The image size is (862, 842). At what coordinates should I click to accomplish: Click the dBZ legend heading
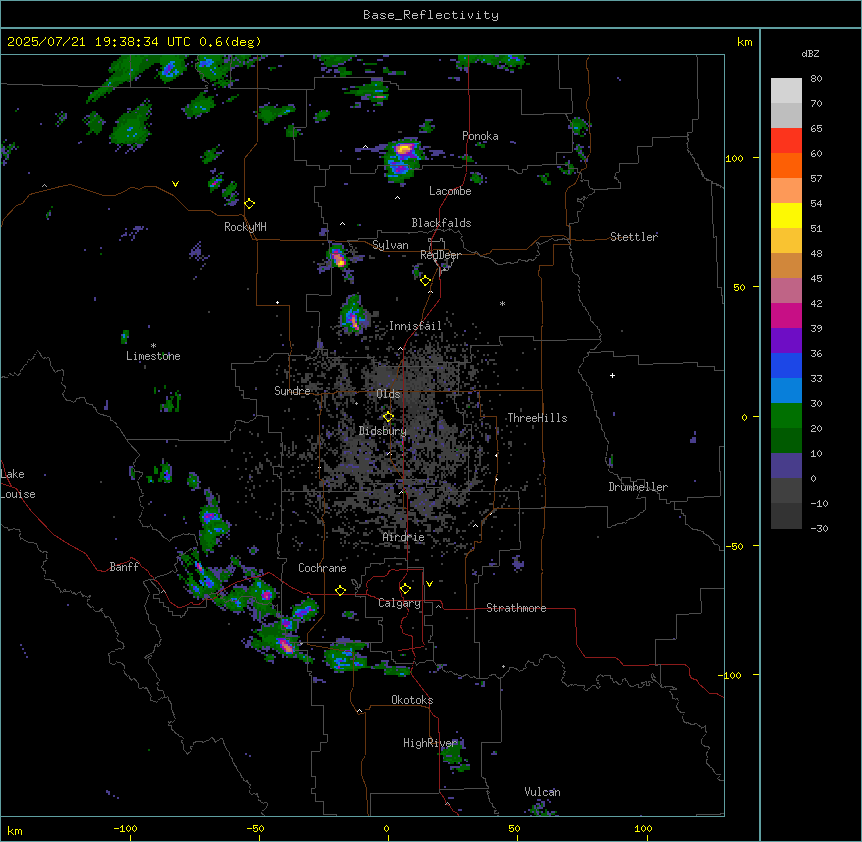click(x=810, y=53)
